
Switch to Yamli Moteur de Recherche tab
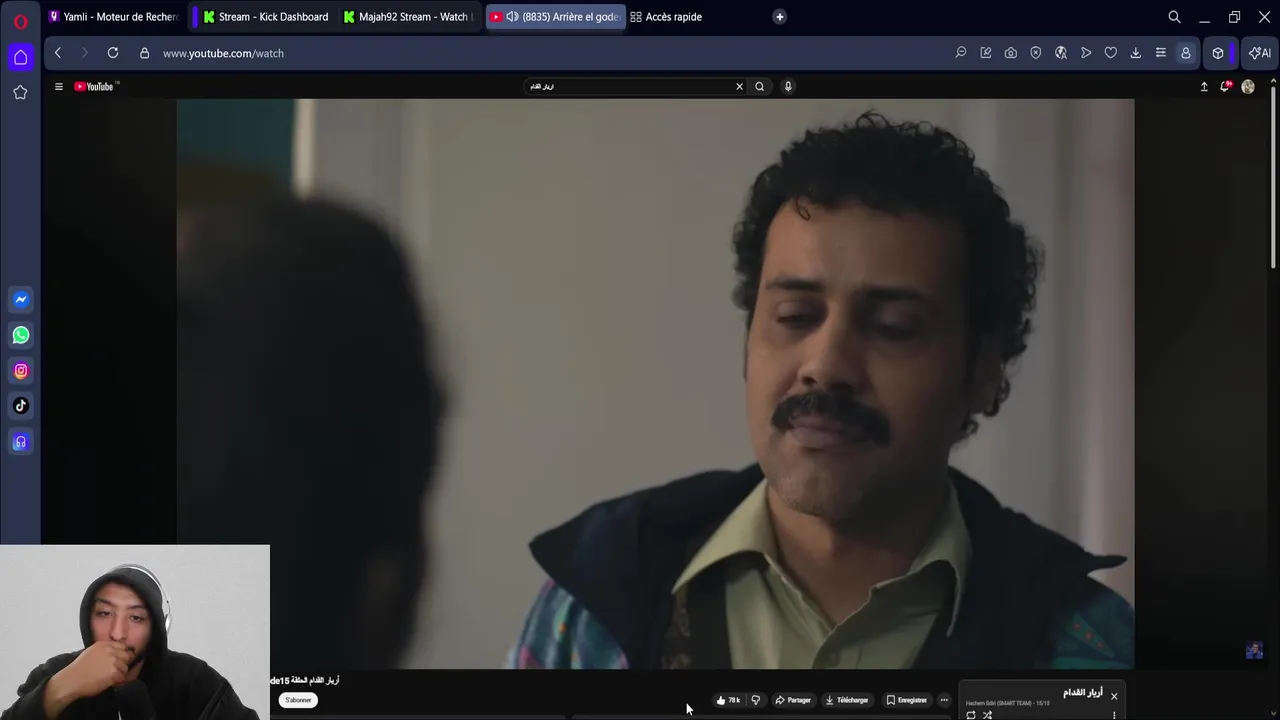coord(112,17)
